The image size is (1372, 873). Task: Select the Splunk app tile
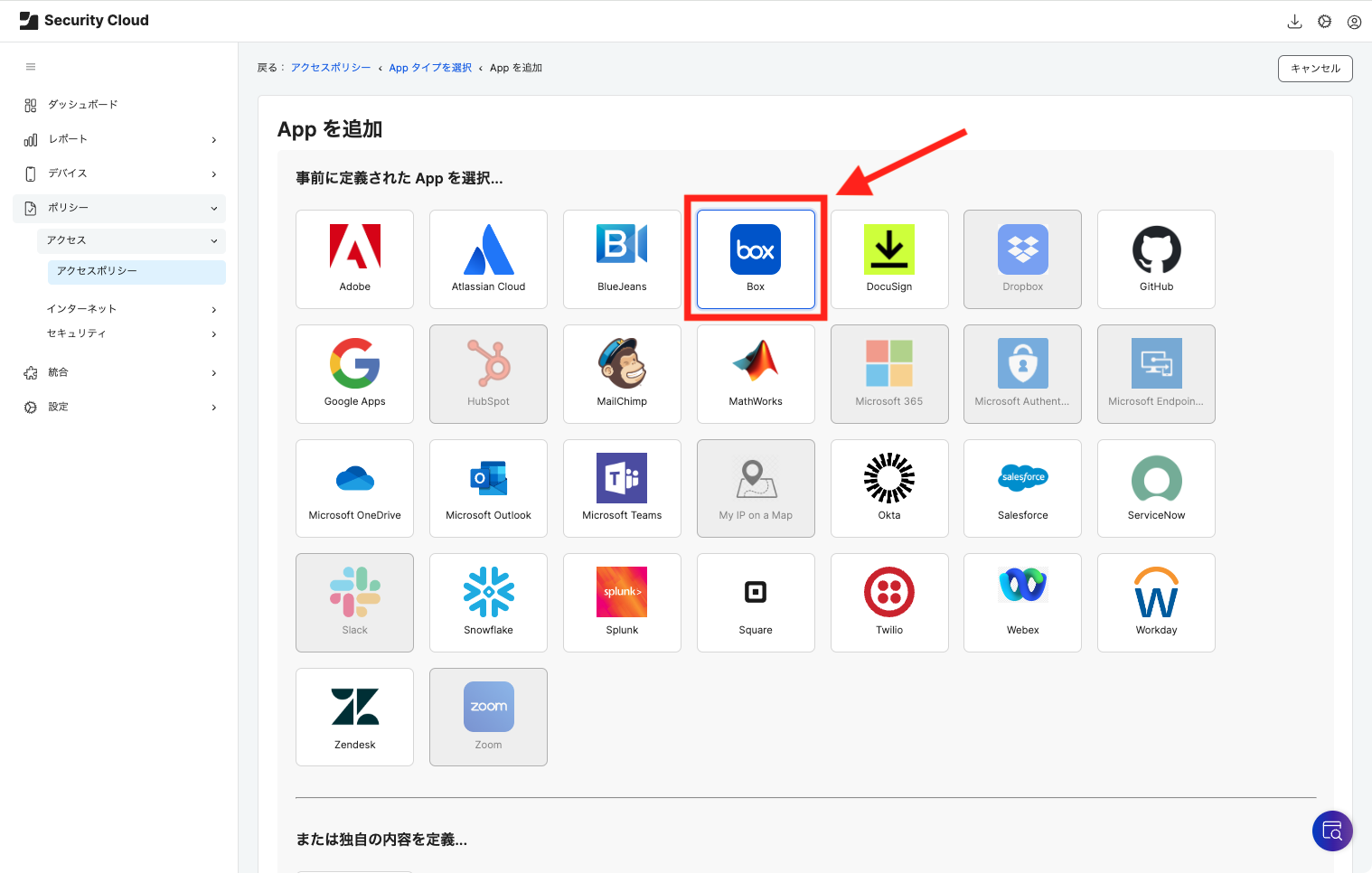(x=622, y=603)
